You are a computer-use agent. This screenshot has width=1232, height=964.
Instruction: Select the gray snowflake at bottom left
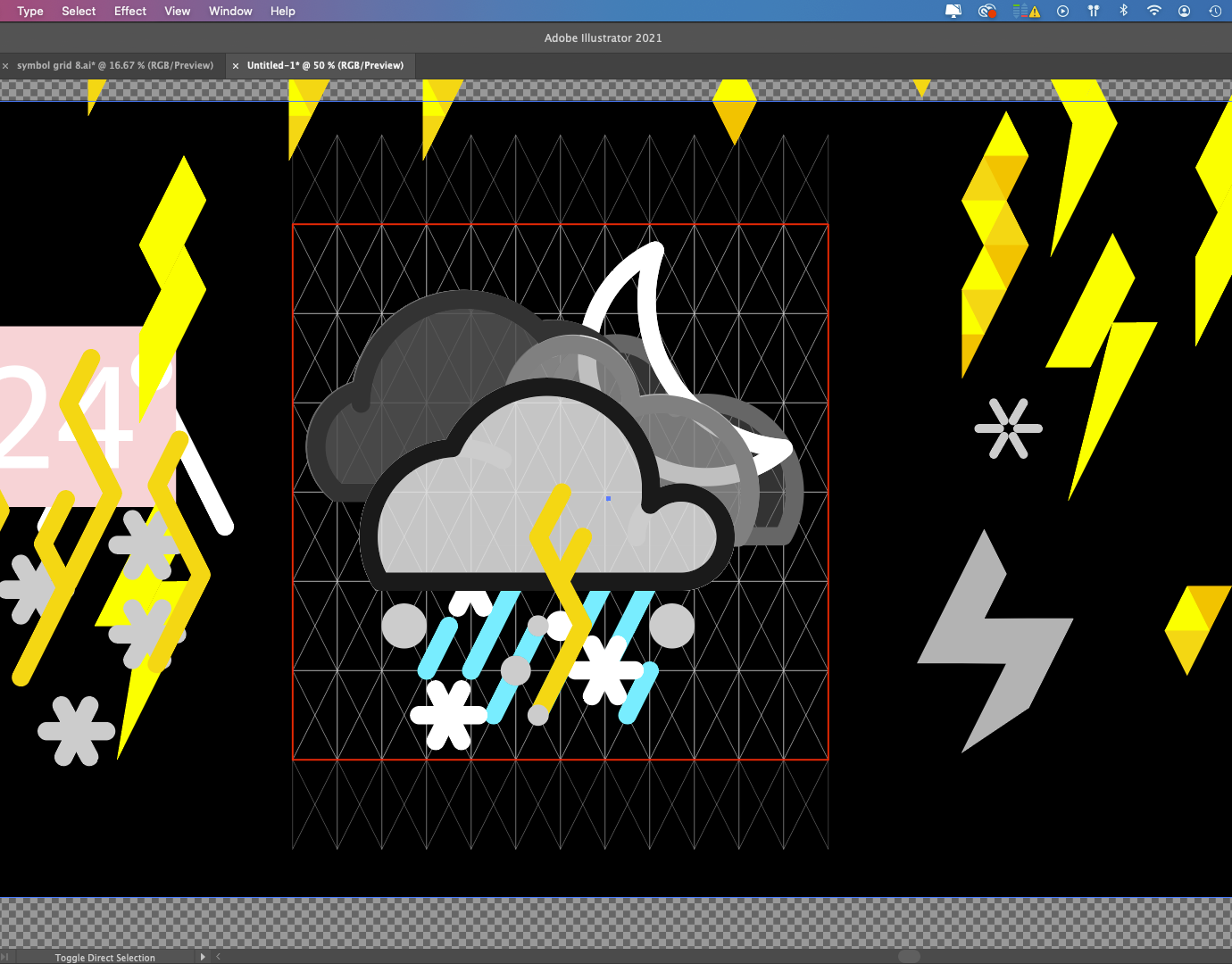[76, 731]
